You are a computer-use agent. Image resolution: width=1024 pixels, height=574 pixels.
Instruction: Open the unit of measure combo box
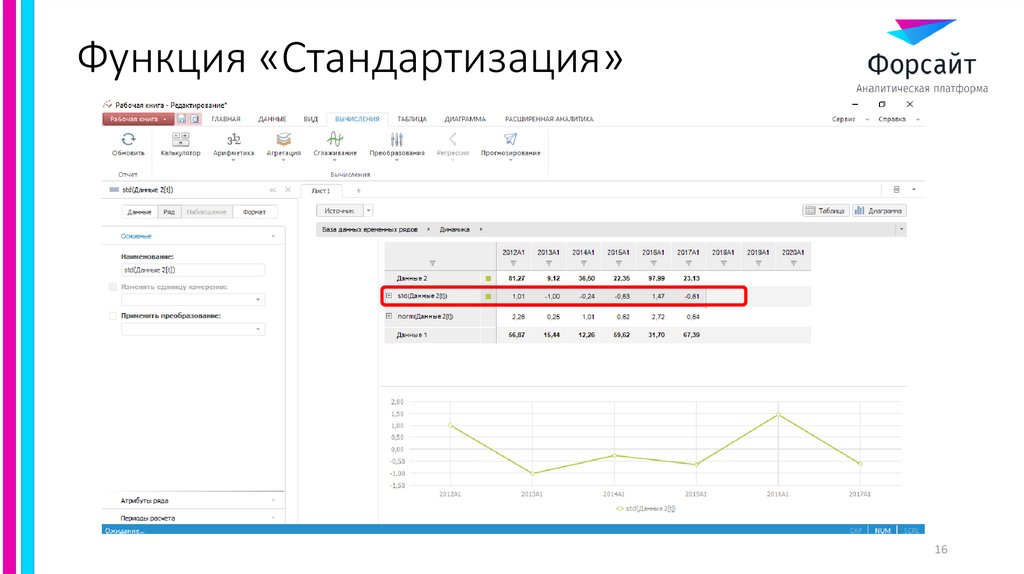point(193,300)
